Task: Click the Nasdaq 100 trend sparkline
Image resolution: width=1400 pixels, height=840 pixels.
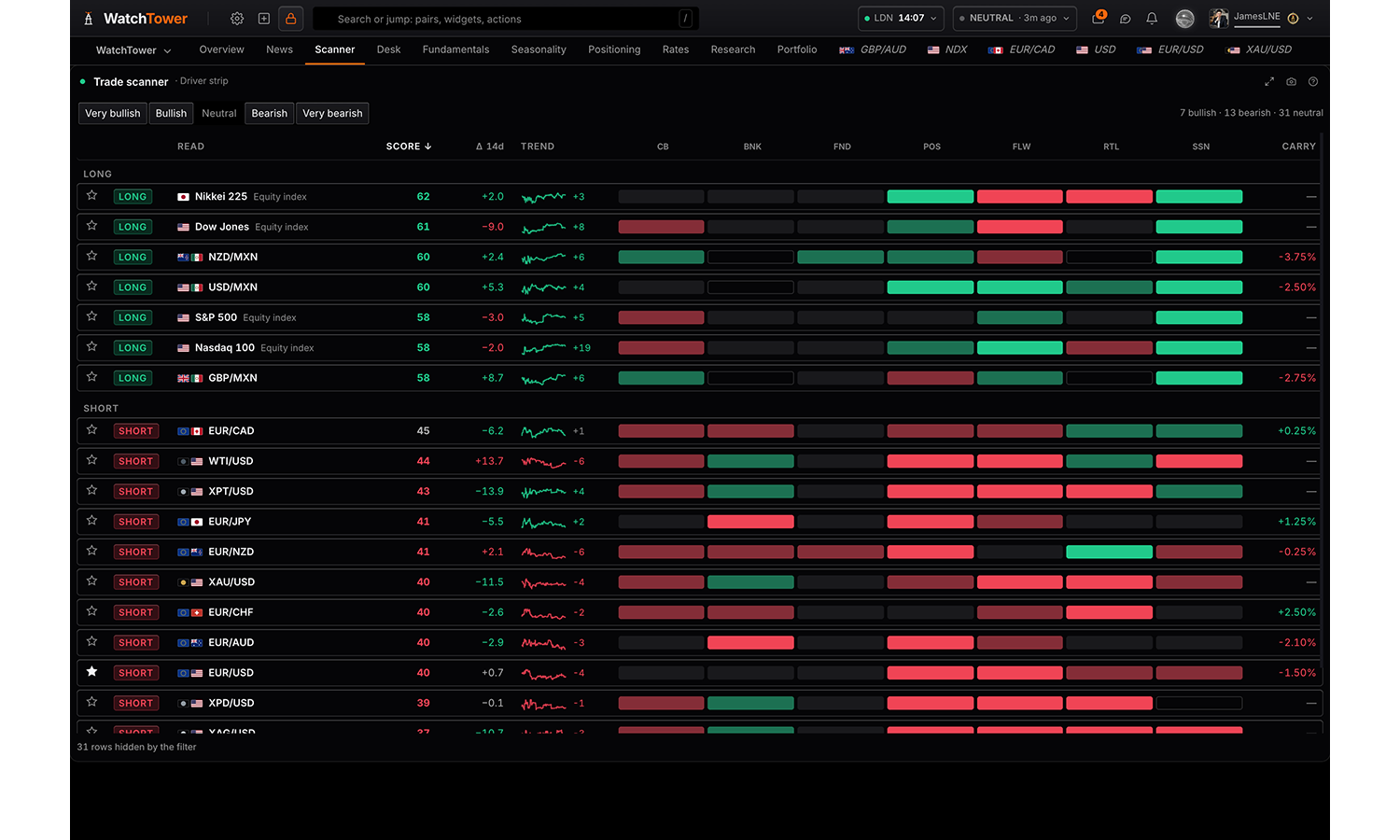Action: [543, 348]
